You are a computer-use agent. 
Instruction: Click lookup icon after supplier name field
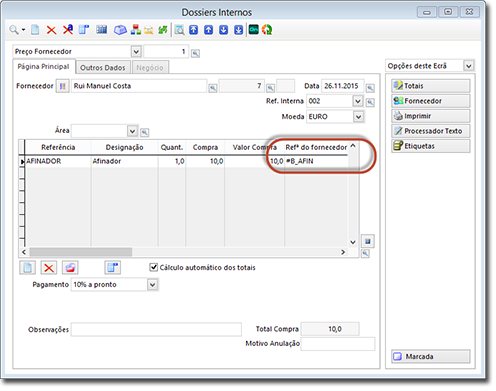(213, 88)
